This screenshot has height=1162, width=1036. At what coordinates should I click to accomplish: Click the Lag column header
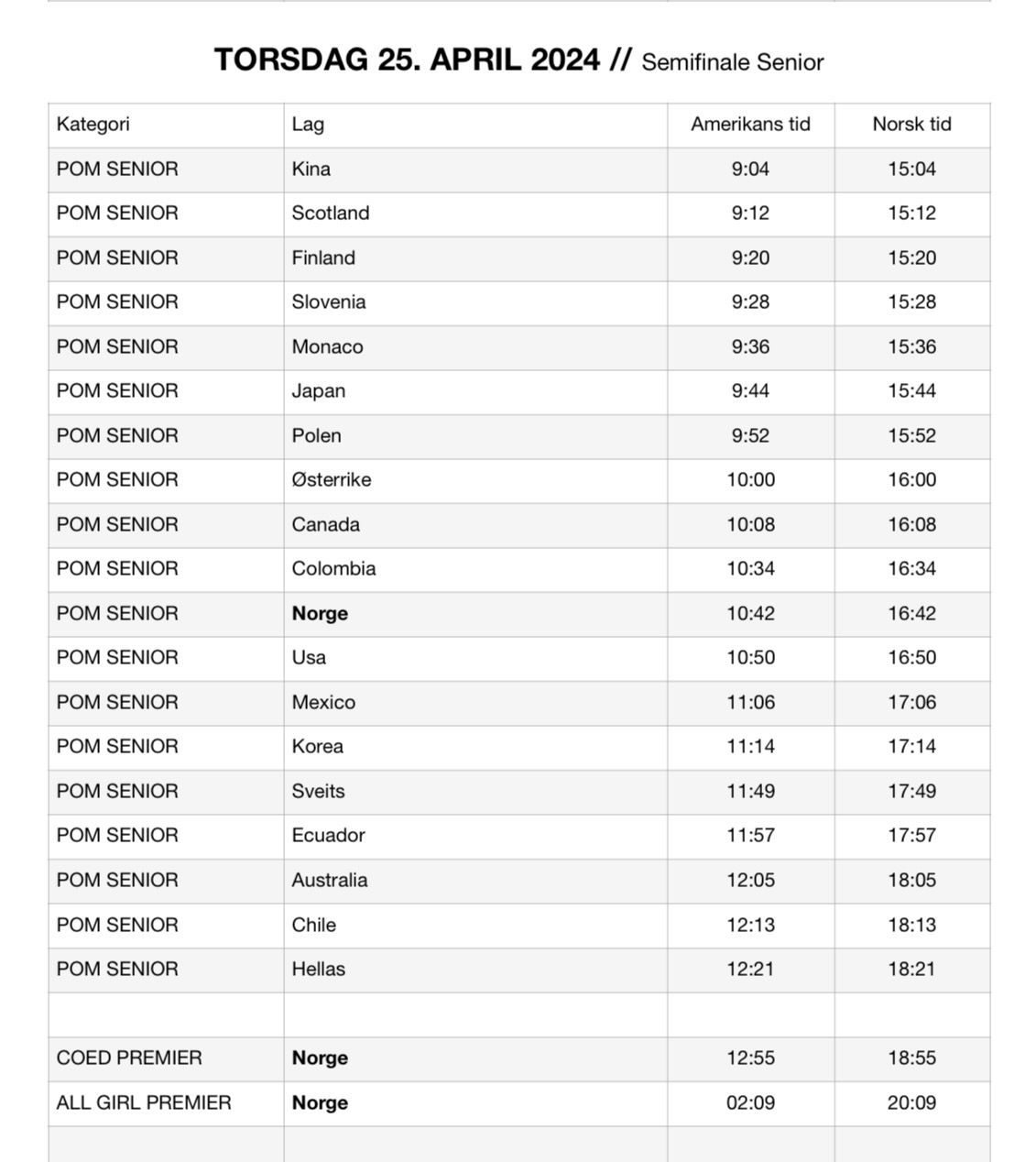tap(475, 125)
